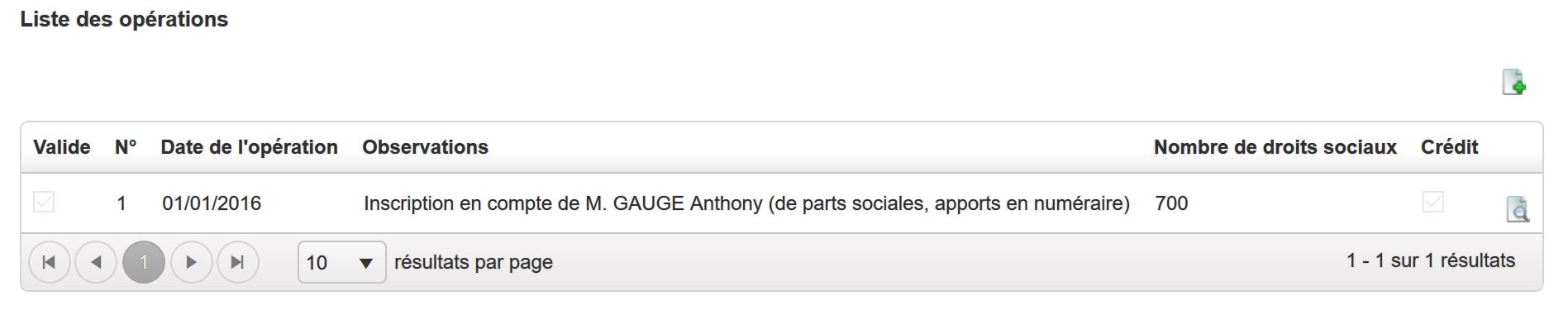This screenshot has height=315, width=1568.
Task: Select page number 1 button
Action: click(x=144, y=262)
